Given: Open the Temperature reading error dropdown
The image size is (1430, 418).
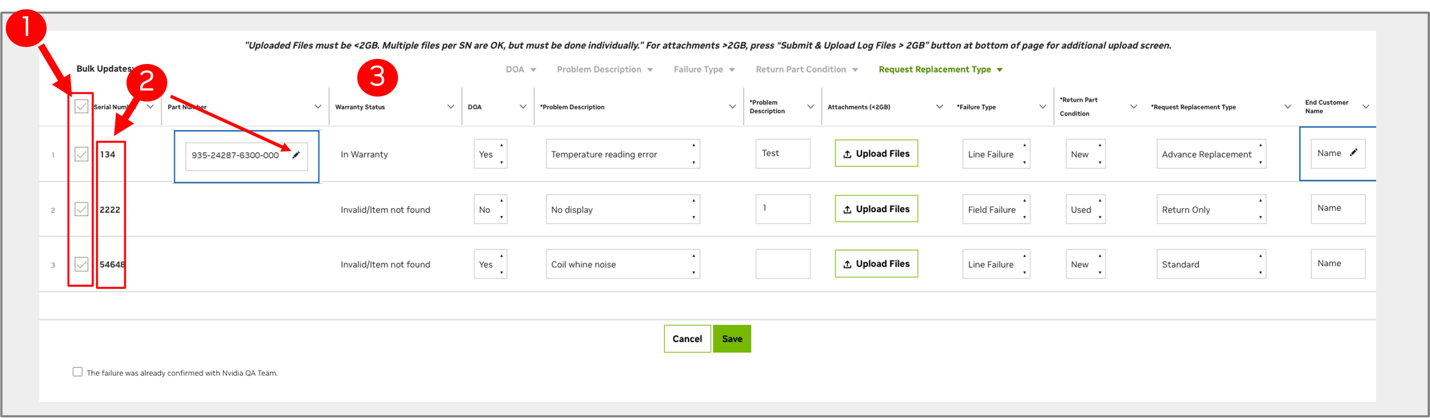Looking at the screenshot, I should (x=623, y=154).
